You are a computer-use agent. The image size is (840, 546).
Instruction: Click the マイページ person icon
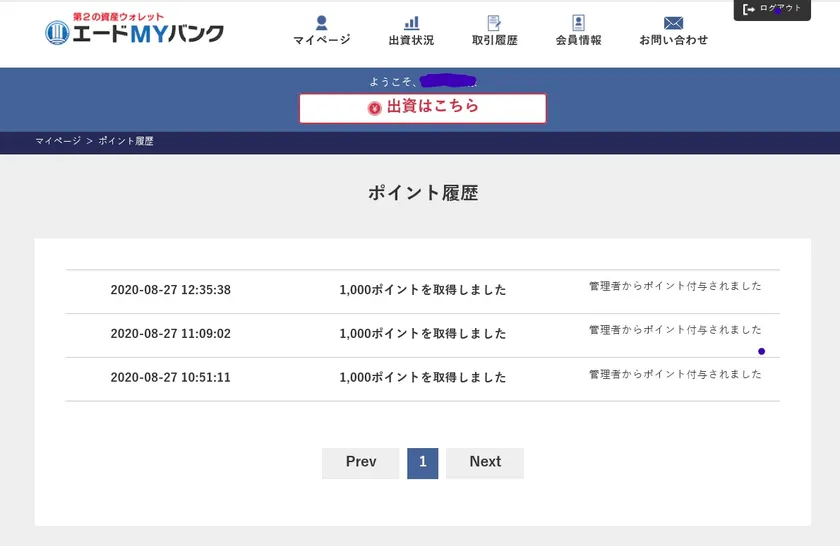coord(321,22)
